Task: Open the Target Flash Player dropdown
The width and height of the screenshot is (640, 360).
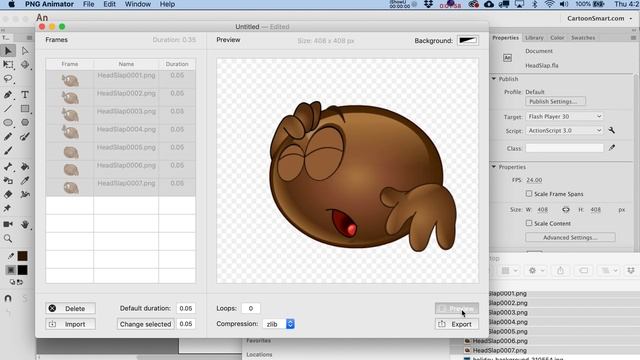Action: click(564, 116)
